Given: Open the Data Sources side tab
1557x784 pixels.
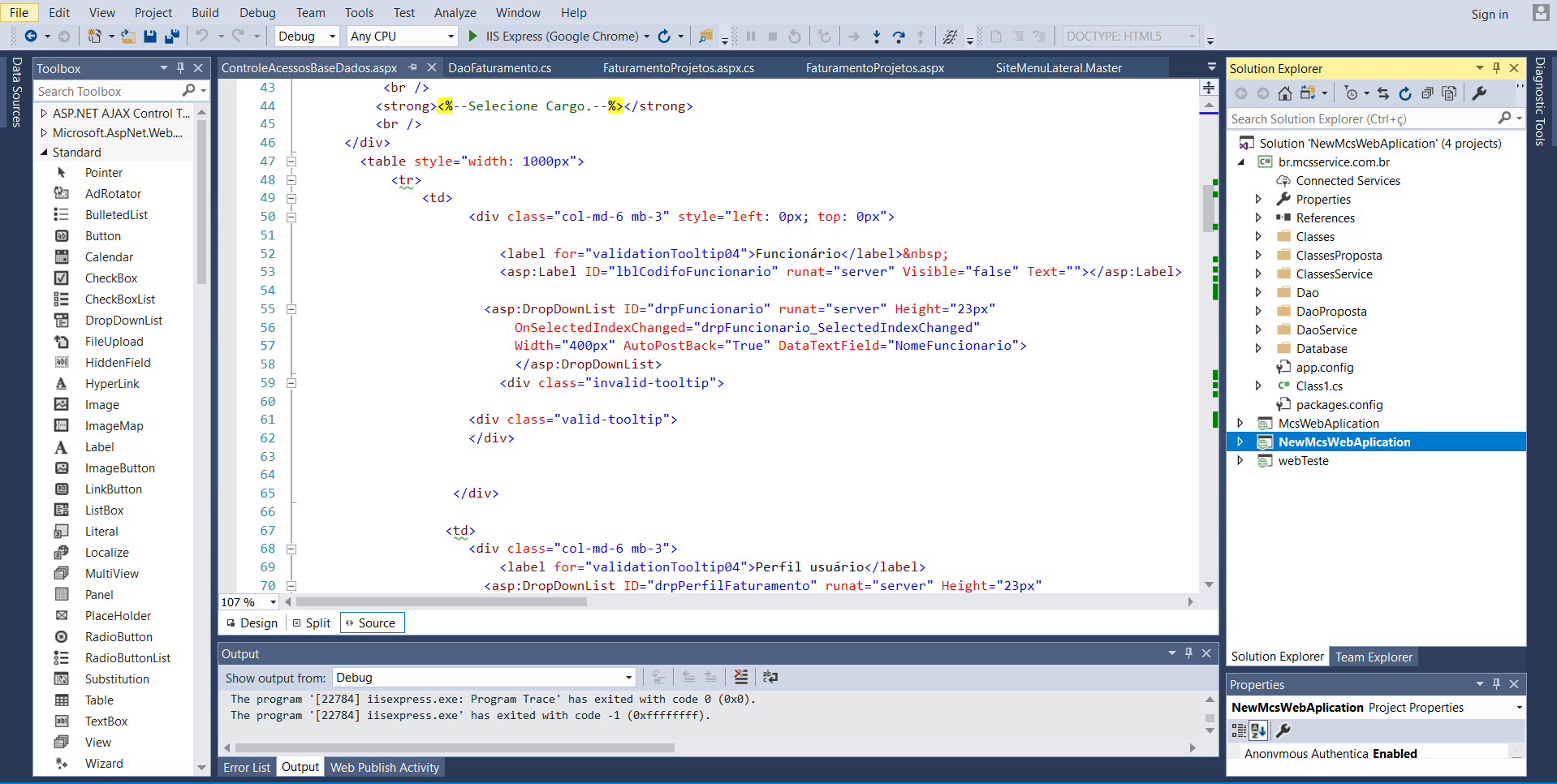Looking at the screenshot, I should point(16,93).
